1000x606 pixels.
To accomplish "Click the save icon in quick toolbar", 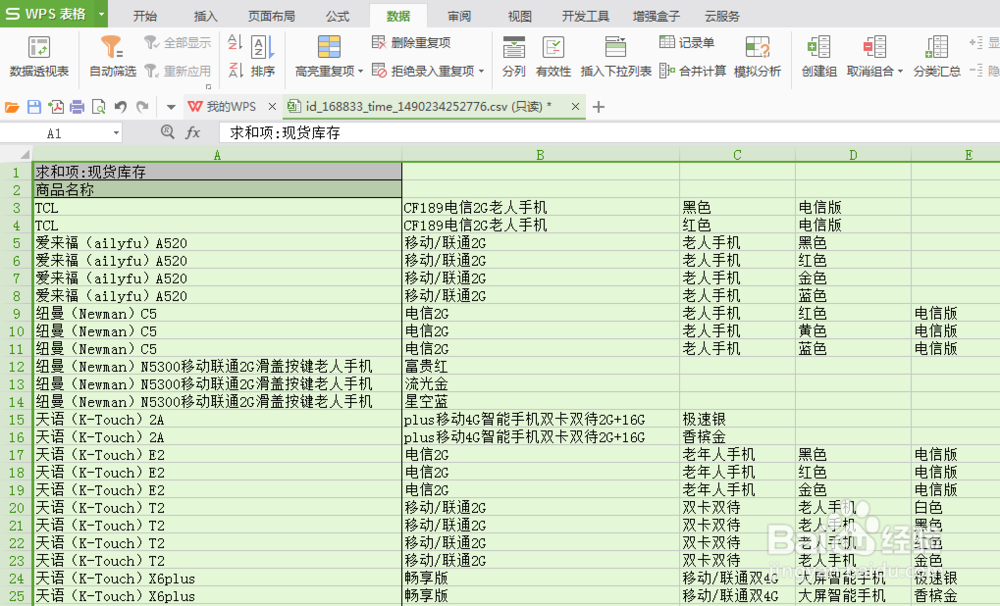I will point(34,107).
